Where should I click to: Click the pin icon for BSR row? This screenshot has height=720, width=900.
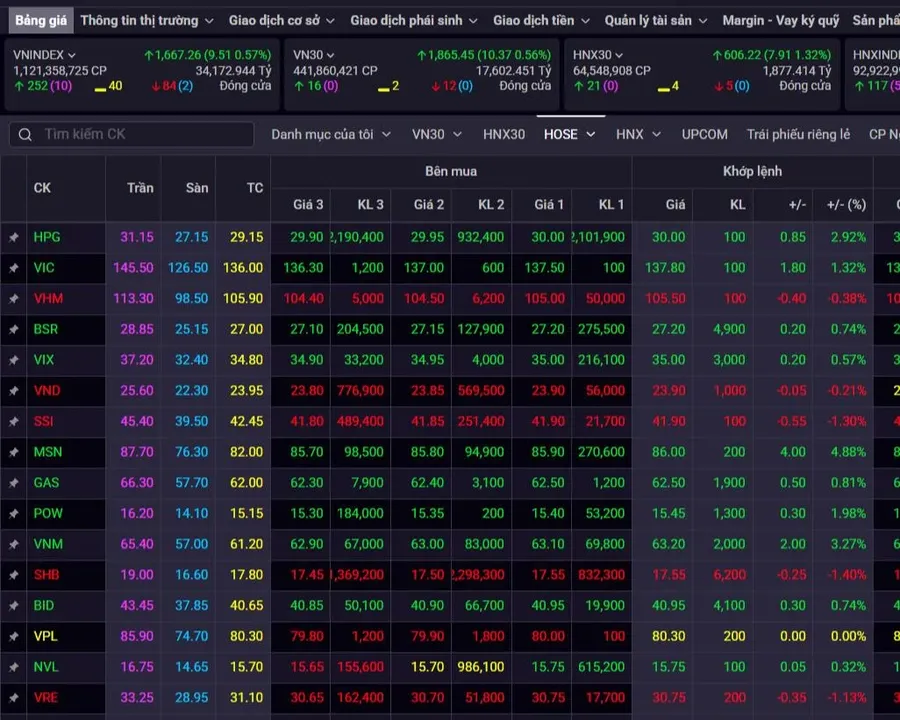(x=13, y=330)
